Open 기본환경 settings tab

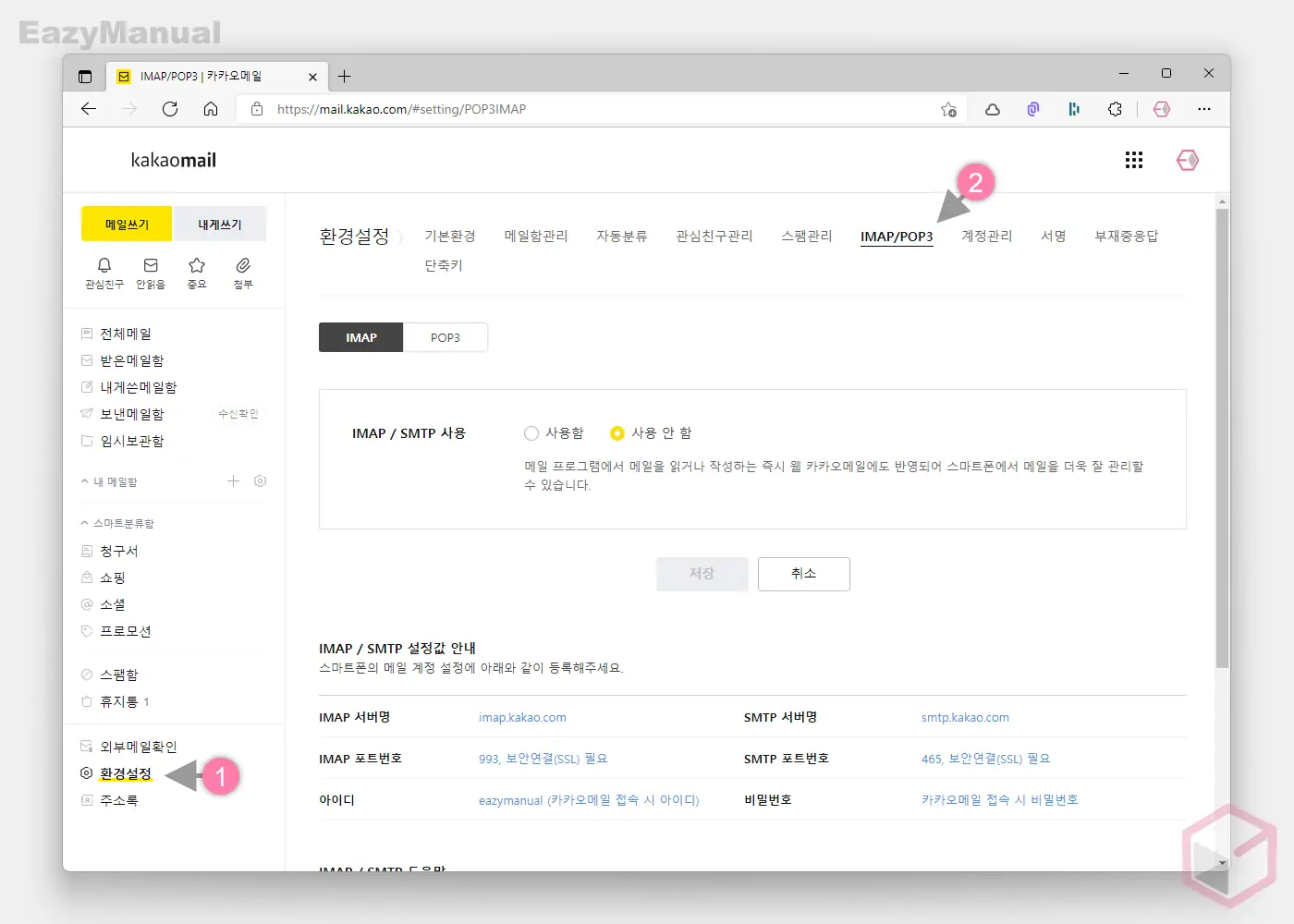[450, 237]
